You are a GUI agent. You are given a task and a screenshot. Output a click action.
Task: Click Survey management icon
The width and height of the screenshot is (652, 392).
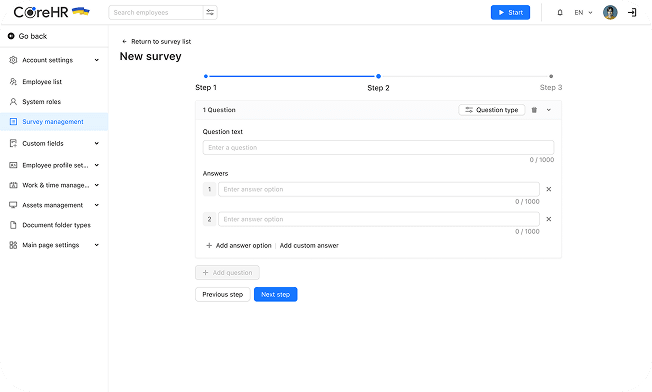pyautogui.click(x=13, y=121)
